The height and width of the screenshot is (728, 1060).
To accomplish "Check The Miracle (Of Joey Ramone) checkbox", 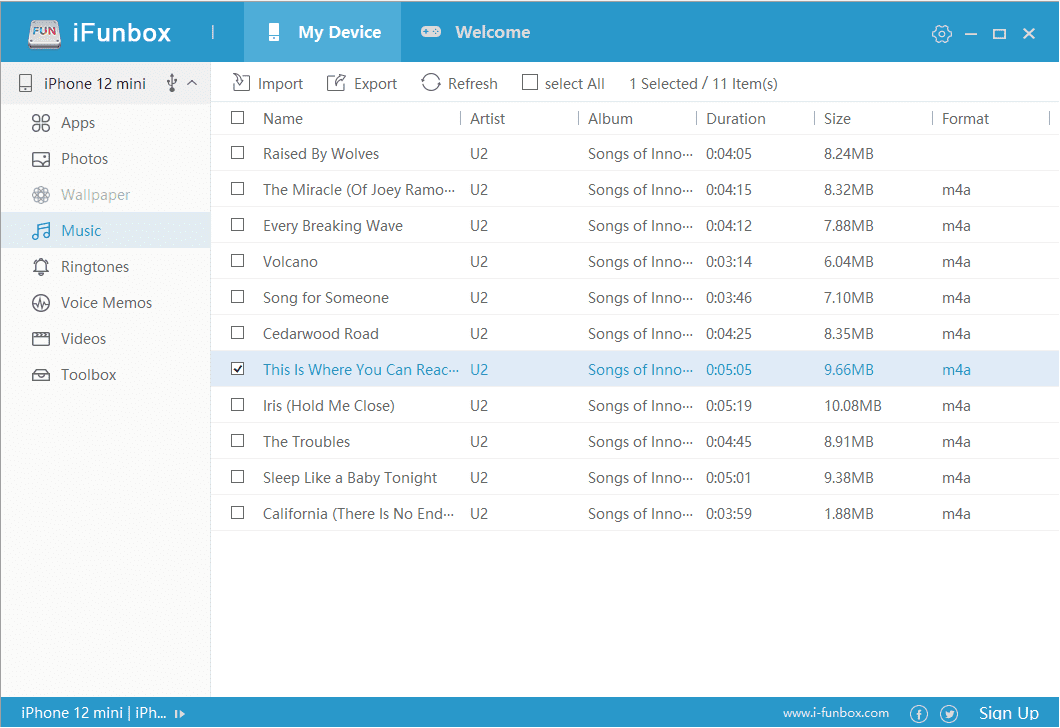I will point(237,189).
